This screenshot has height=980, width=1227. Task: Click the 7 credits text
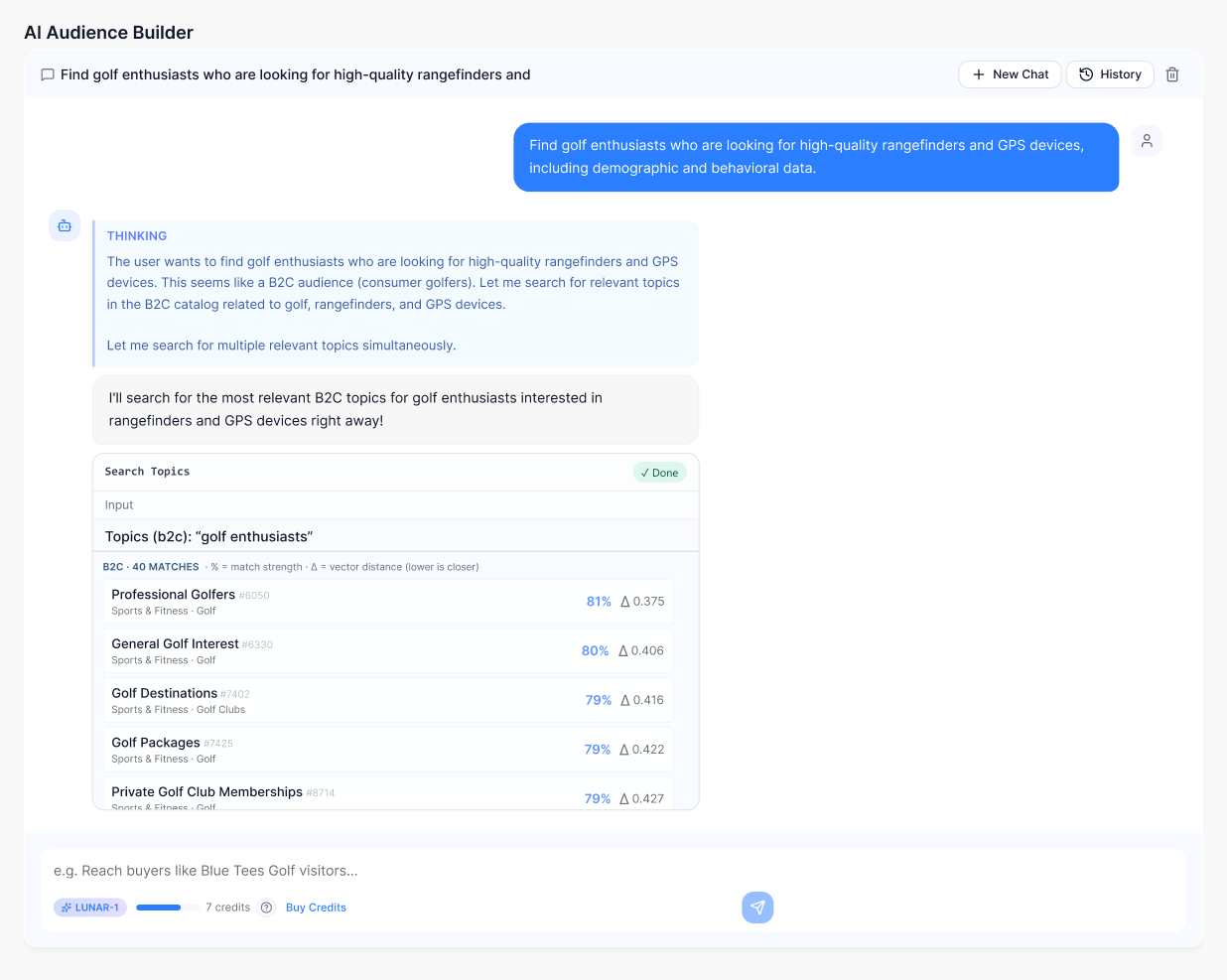coord(227,908)
